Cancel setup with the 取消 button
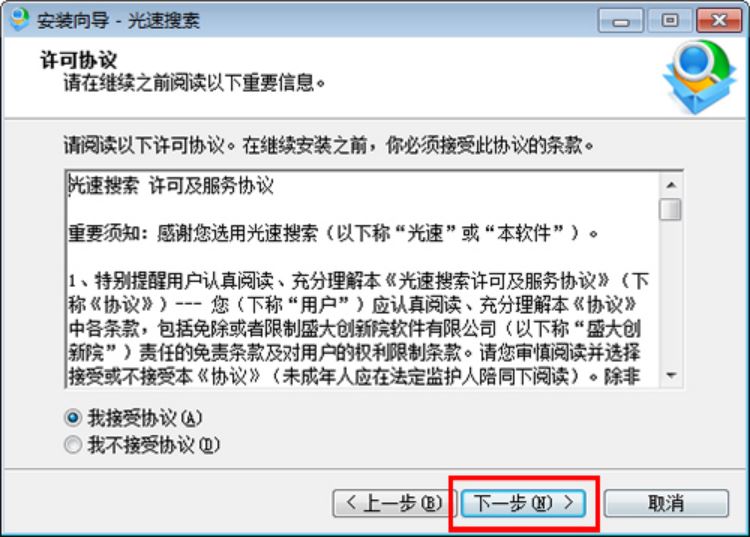This screenshot has width=750, height=537. click(x=666, y=503)
